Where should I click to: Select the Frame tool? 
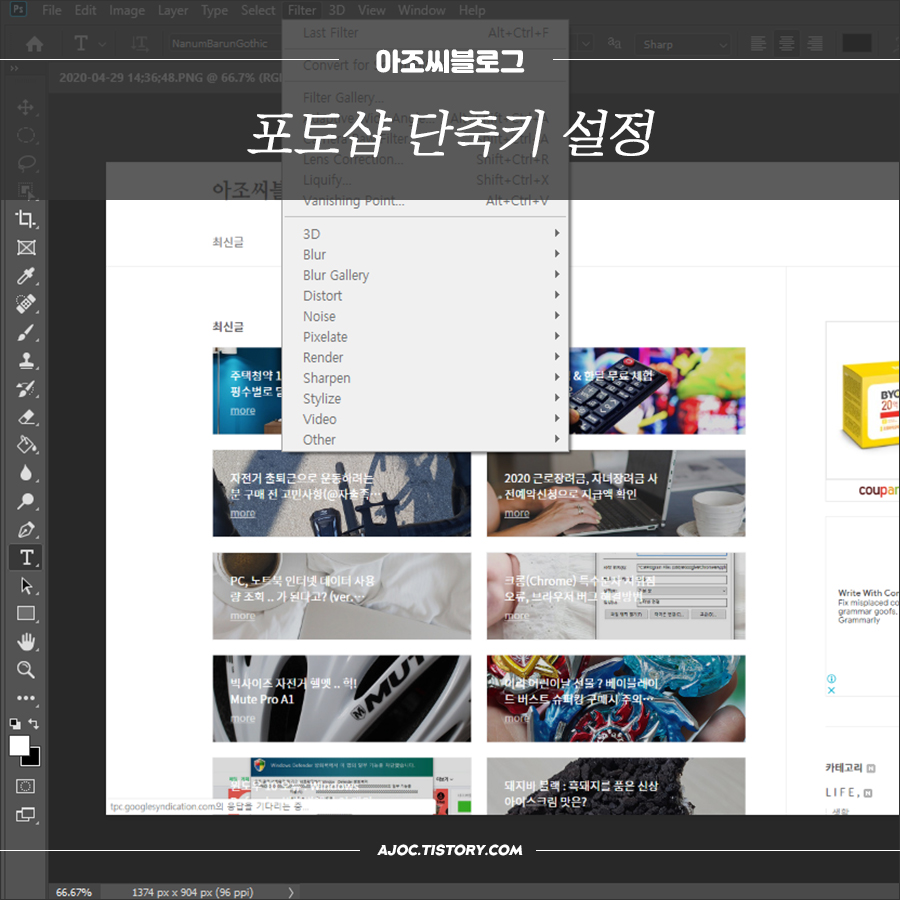click(26, 247)
